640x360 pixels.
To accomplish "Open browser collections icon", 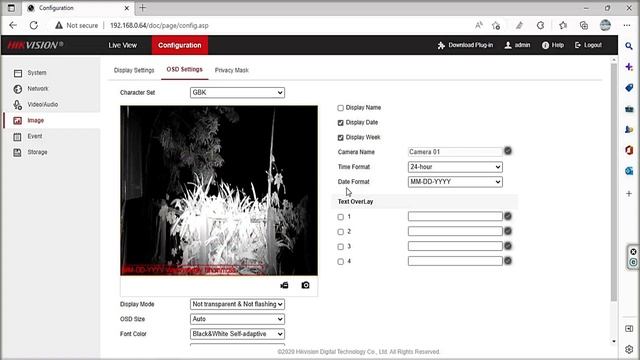I will point(584,25).
